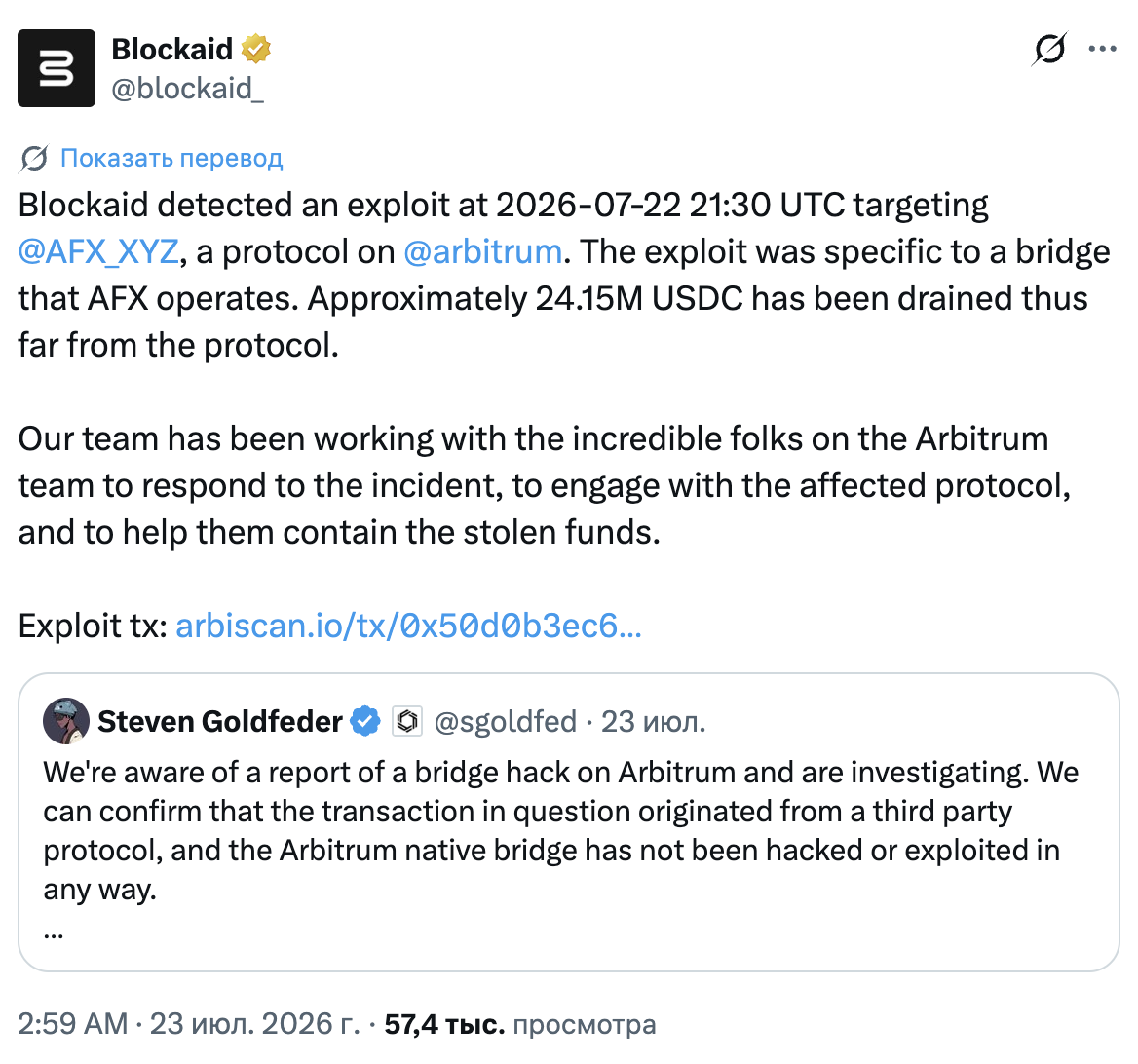Open the arbiscan.io exploit transaction link

point(408,626)
